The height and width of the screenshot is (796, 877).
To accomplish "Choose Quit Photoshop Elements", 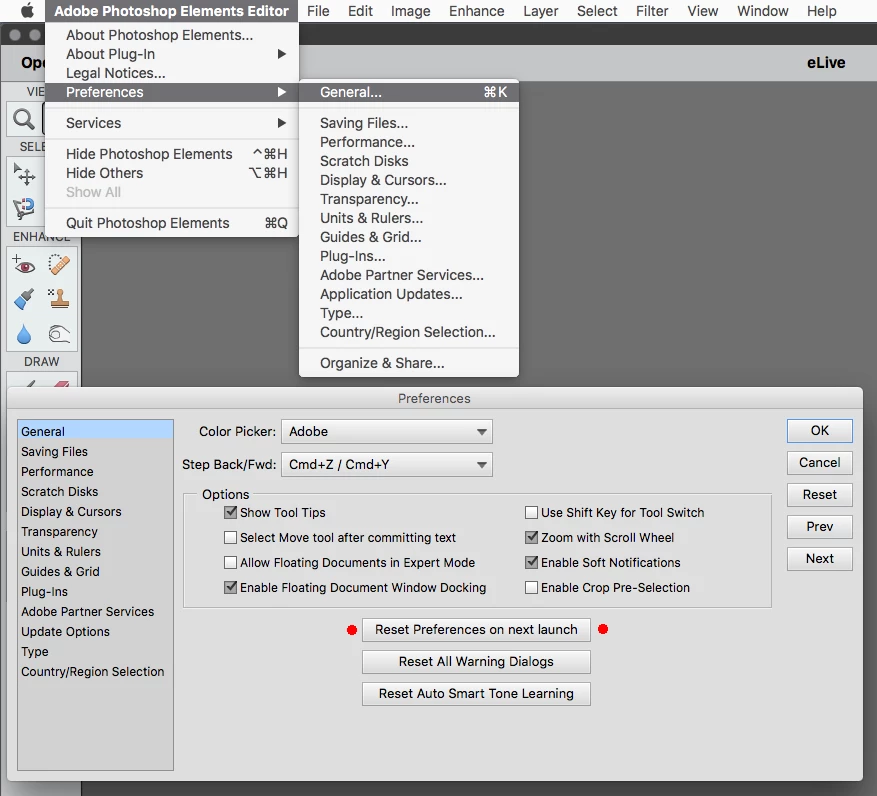I will 172,223.
